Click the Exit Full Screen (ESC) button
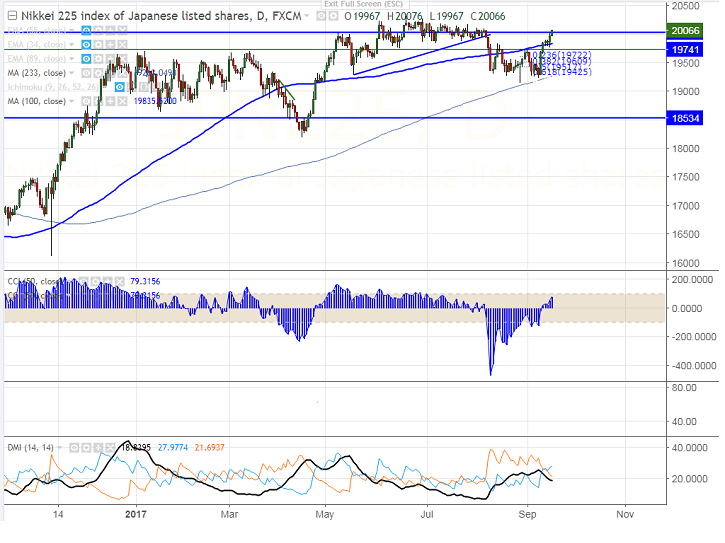 tap(363, 4)
